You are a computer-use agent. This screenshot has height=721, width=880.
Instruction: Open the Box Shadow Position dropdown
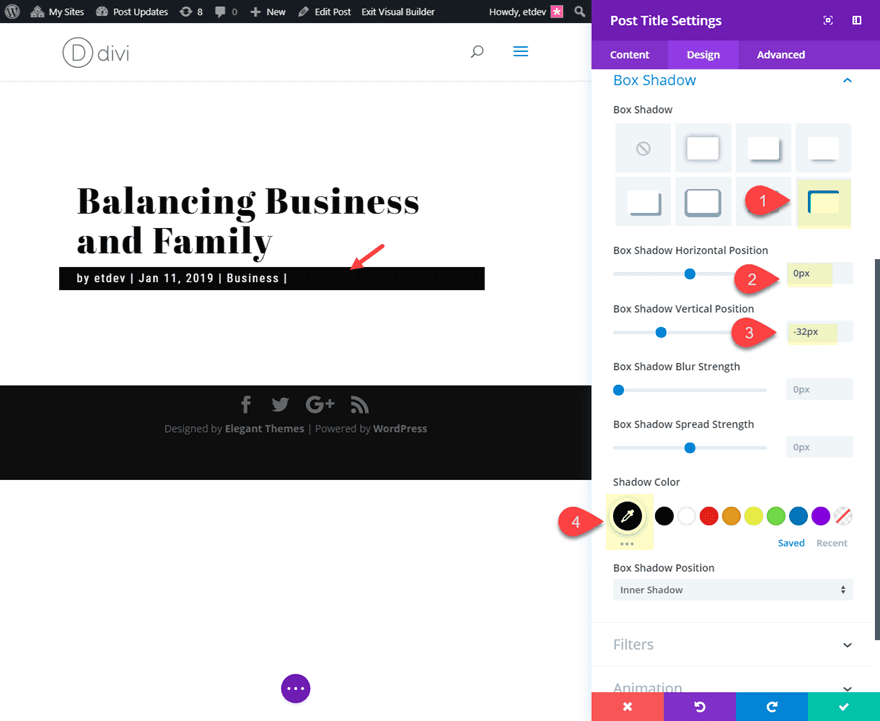[x=732, y=589]
